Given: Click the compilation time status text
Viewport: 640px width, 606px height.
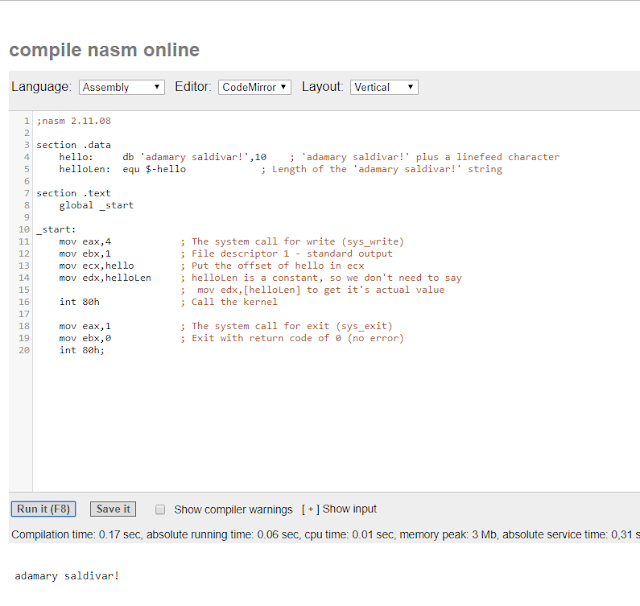Looking at the screenshot, I should (x=324, y=535).
